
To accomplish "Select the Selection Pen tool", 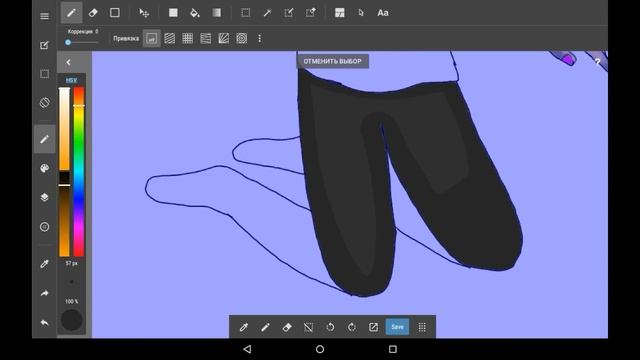I will tap(289, 13).
